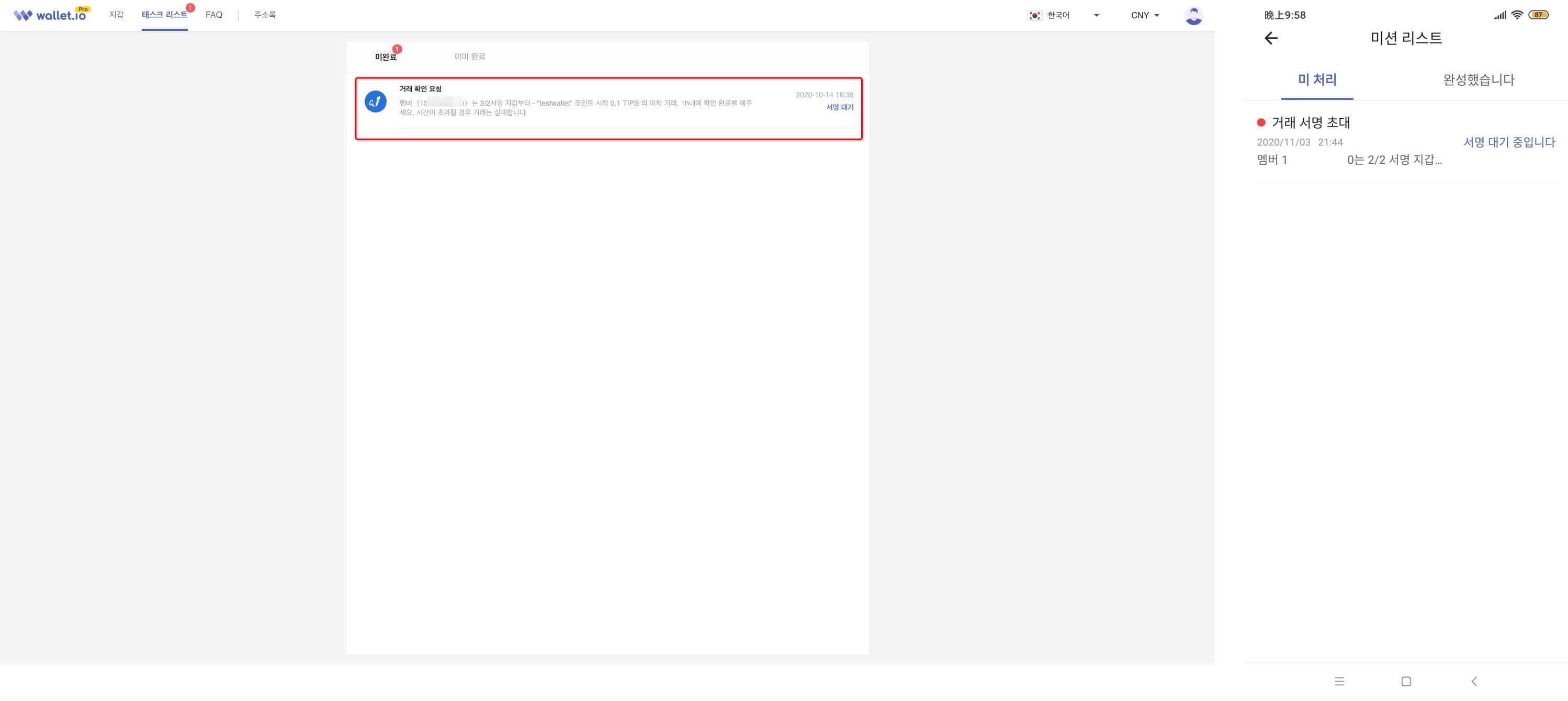Click the blue signature task icon

click(375, 101)
